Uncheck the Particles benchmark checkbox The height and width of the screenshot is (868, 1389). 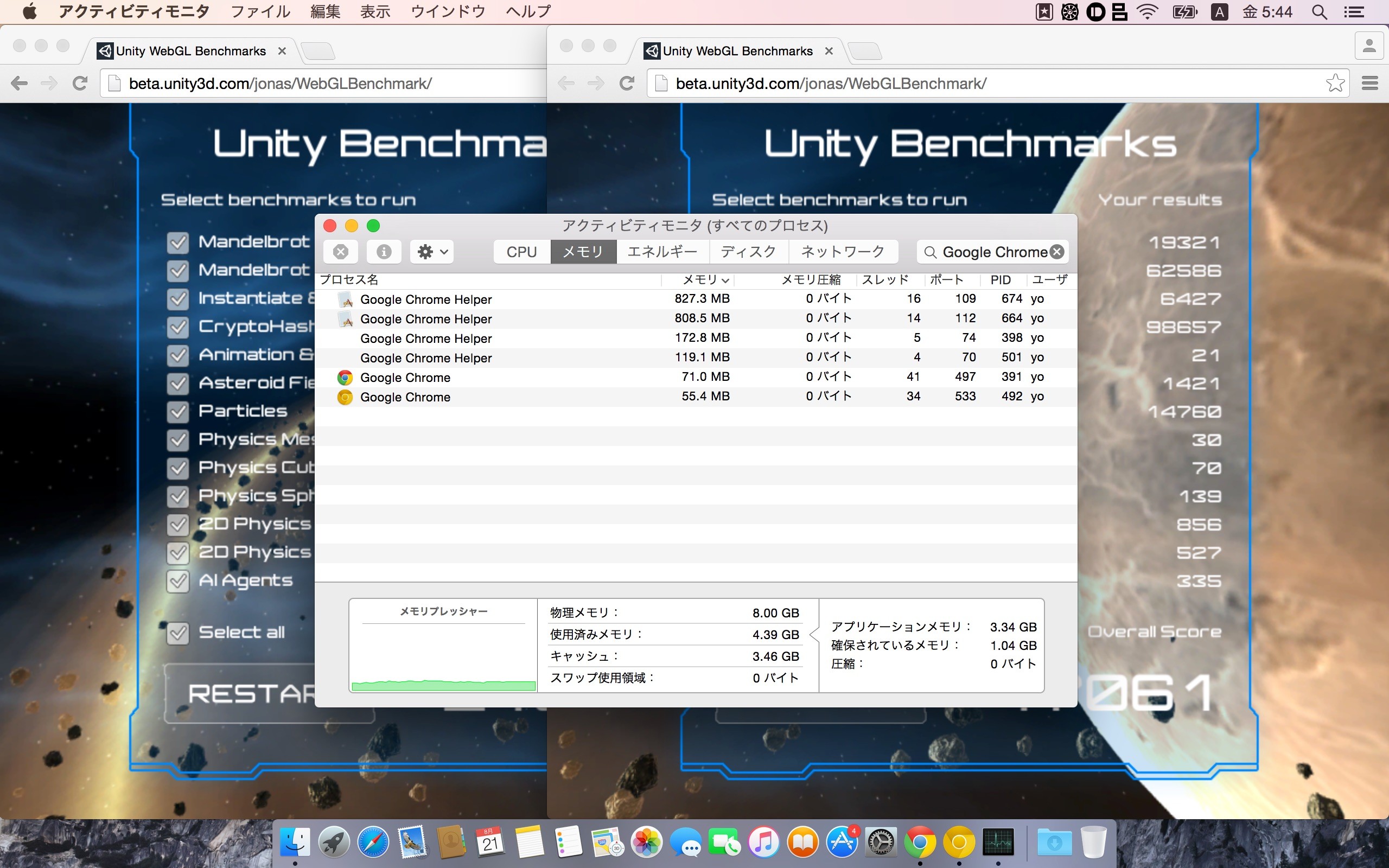pos(178,412)
